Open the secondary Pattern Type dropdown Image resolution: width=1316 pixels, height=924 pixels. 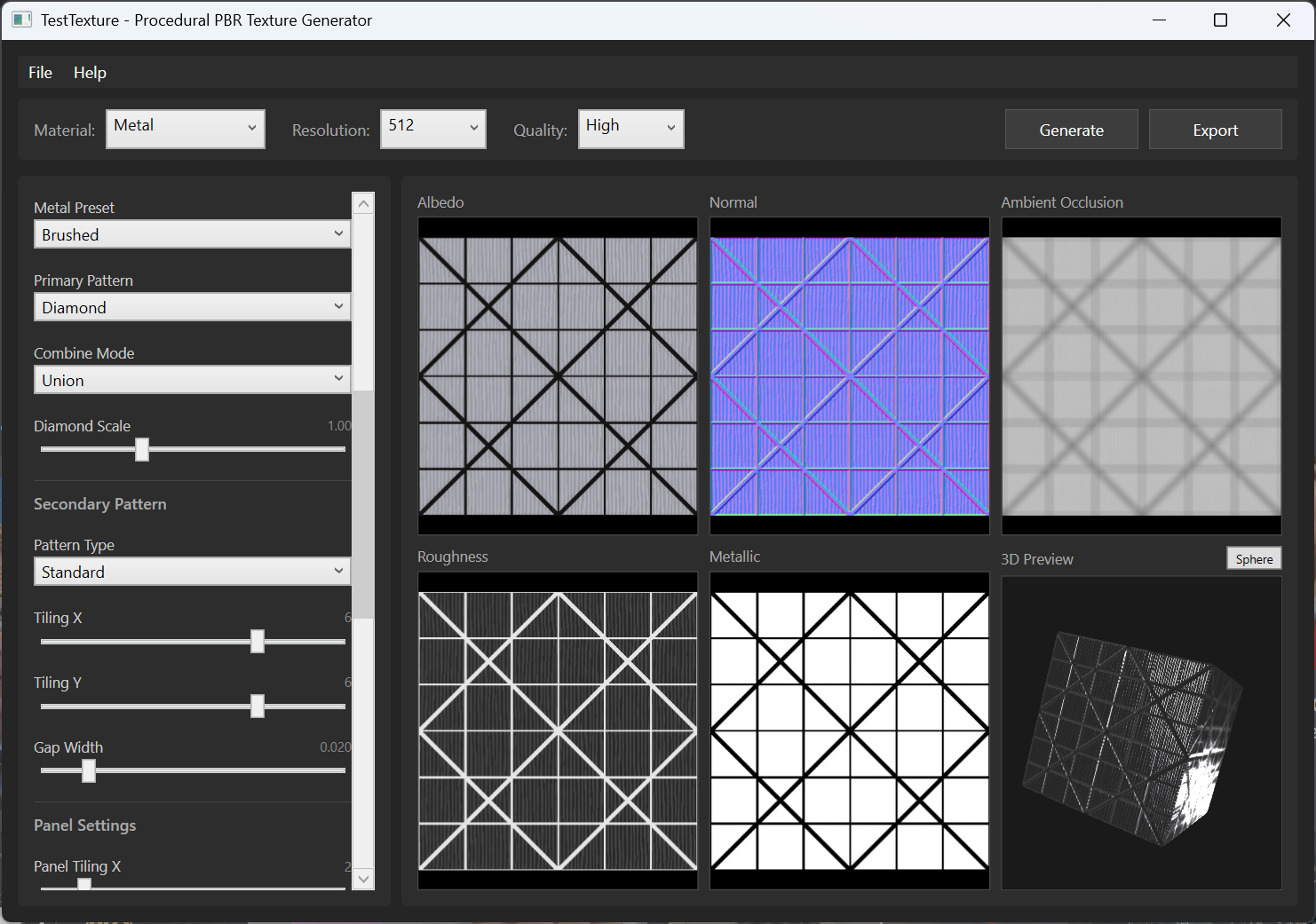[x=192, y=572]
